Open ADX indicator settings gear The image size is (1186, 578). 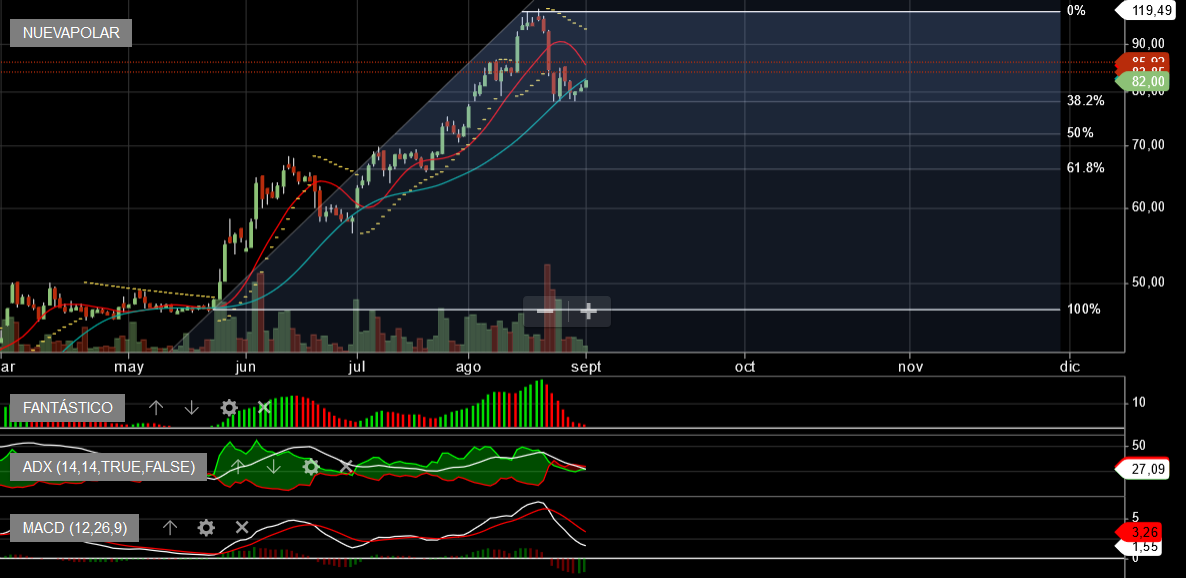(x=311, y=466)
